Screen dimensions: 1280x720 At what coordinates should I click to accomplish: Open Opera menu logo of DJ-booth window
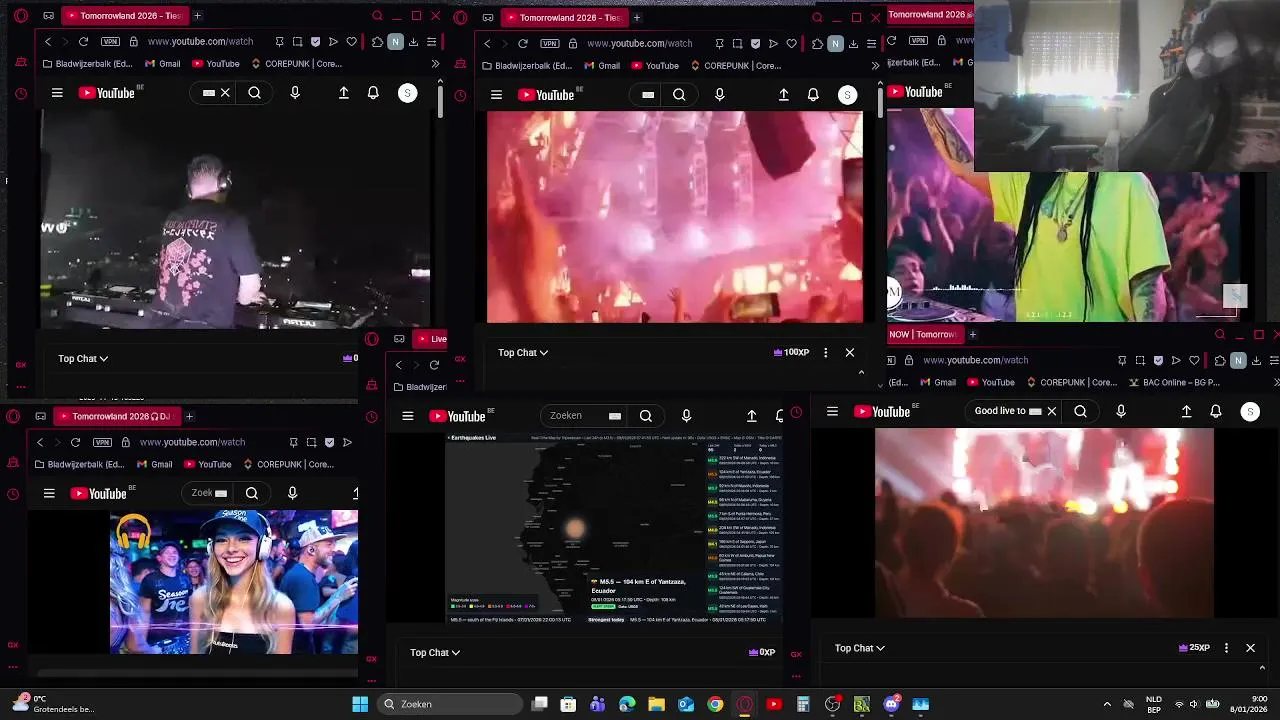[21, 16]
